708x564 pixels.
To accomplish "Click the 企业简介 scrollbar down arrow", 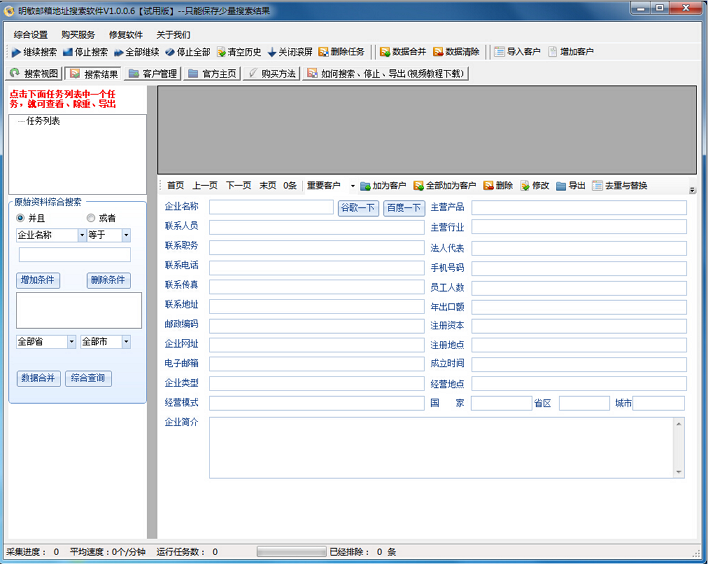I will [x=679, y=472].
